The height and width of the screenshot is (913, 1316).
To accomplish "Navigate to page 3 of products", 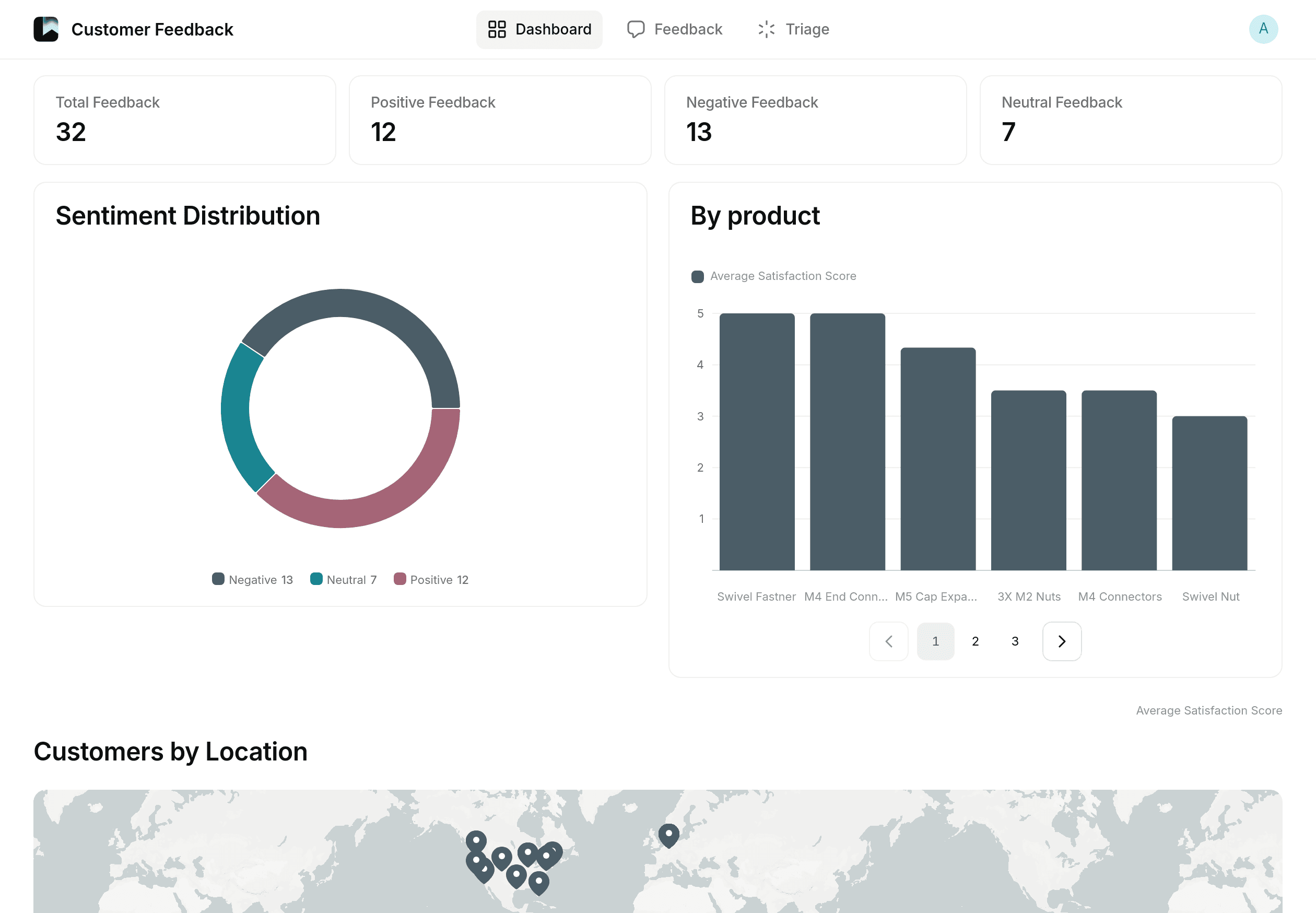I will click(x=1014, y=641).
